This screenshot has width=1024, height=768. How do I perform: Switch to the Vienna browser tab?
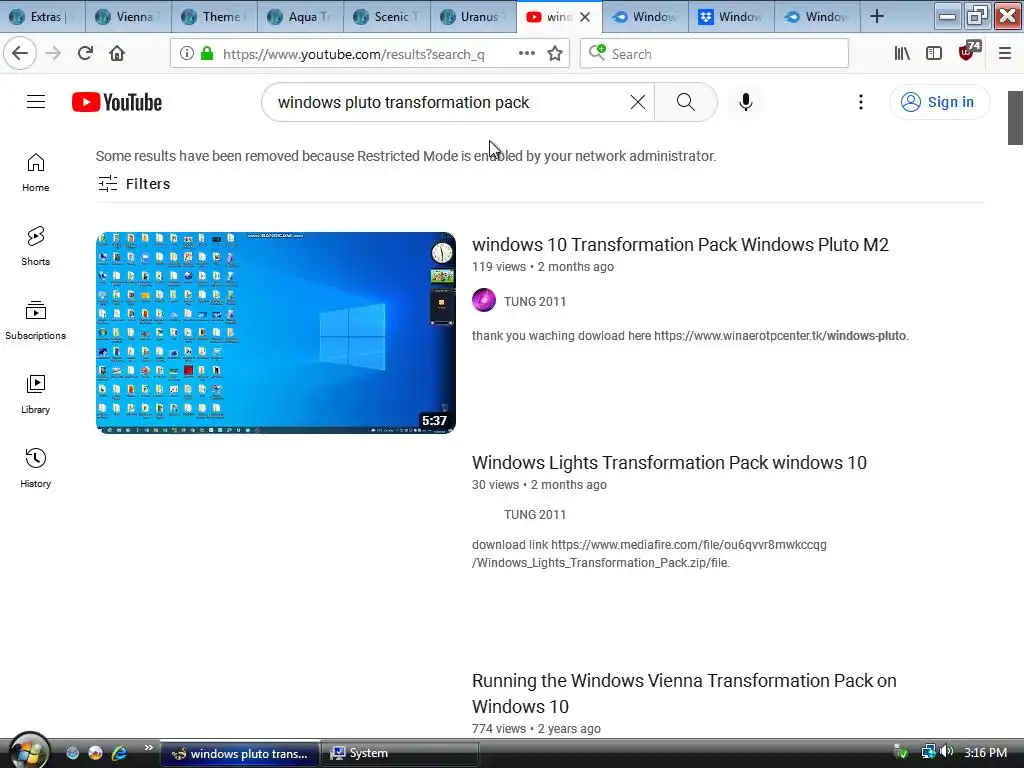129,17
